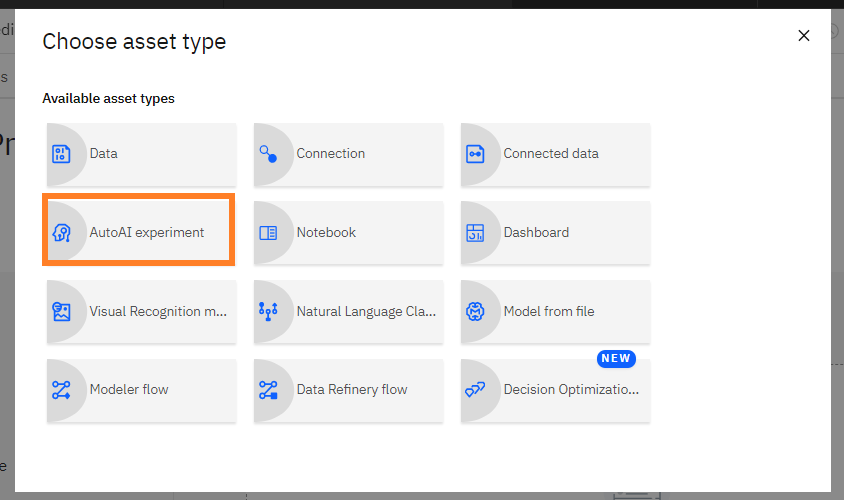Select the Dashboard asset type
Viewport: 844px width, 500px height.
pos(555,233)
